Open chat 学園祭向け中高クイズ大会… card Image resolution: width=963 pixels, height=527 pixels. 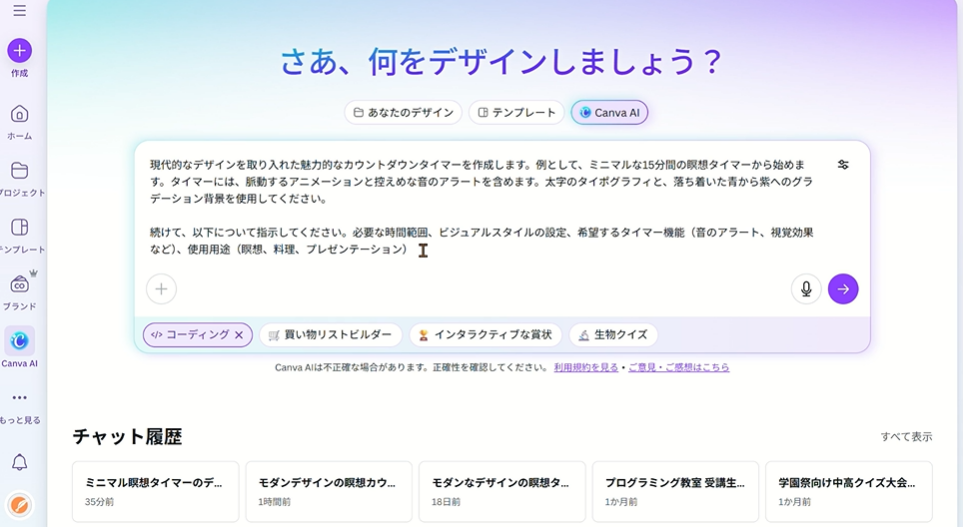848,492
